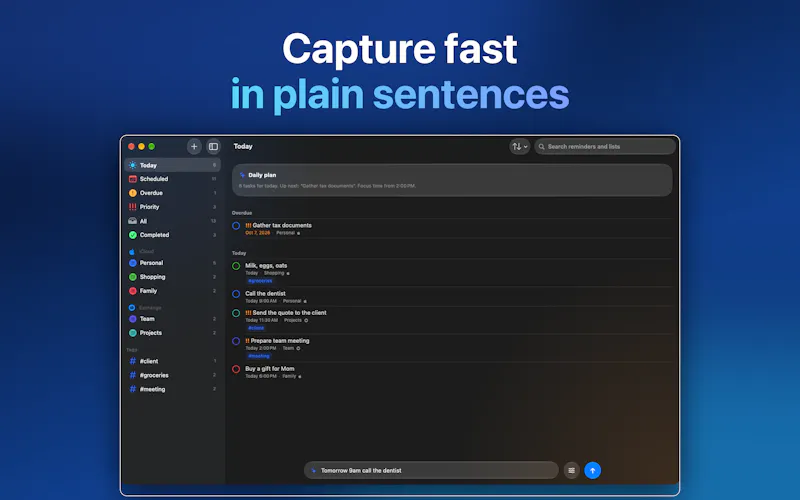Open the All list in the sidebar
The image size is (800, 500).
tap(172, 221)
